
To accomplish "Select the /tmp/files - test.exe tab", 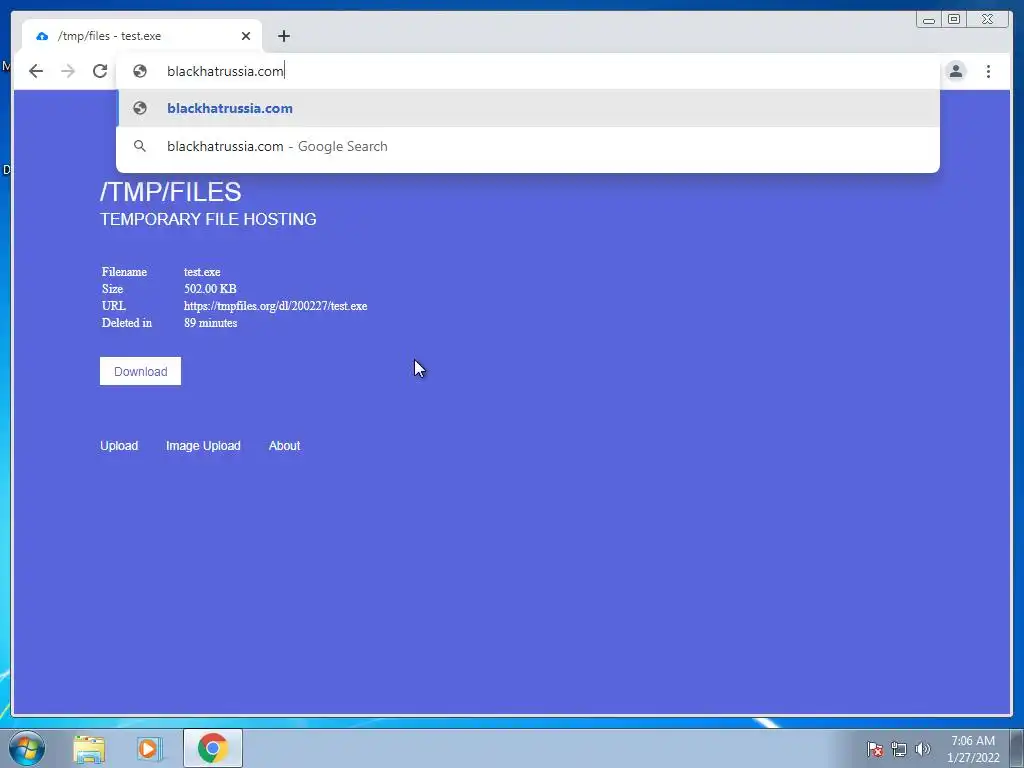I will 142,36.
